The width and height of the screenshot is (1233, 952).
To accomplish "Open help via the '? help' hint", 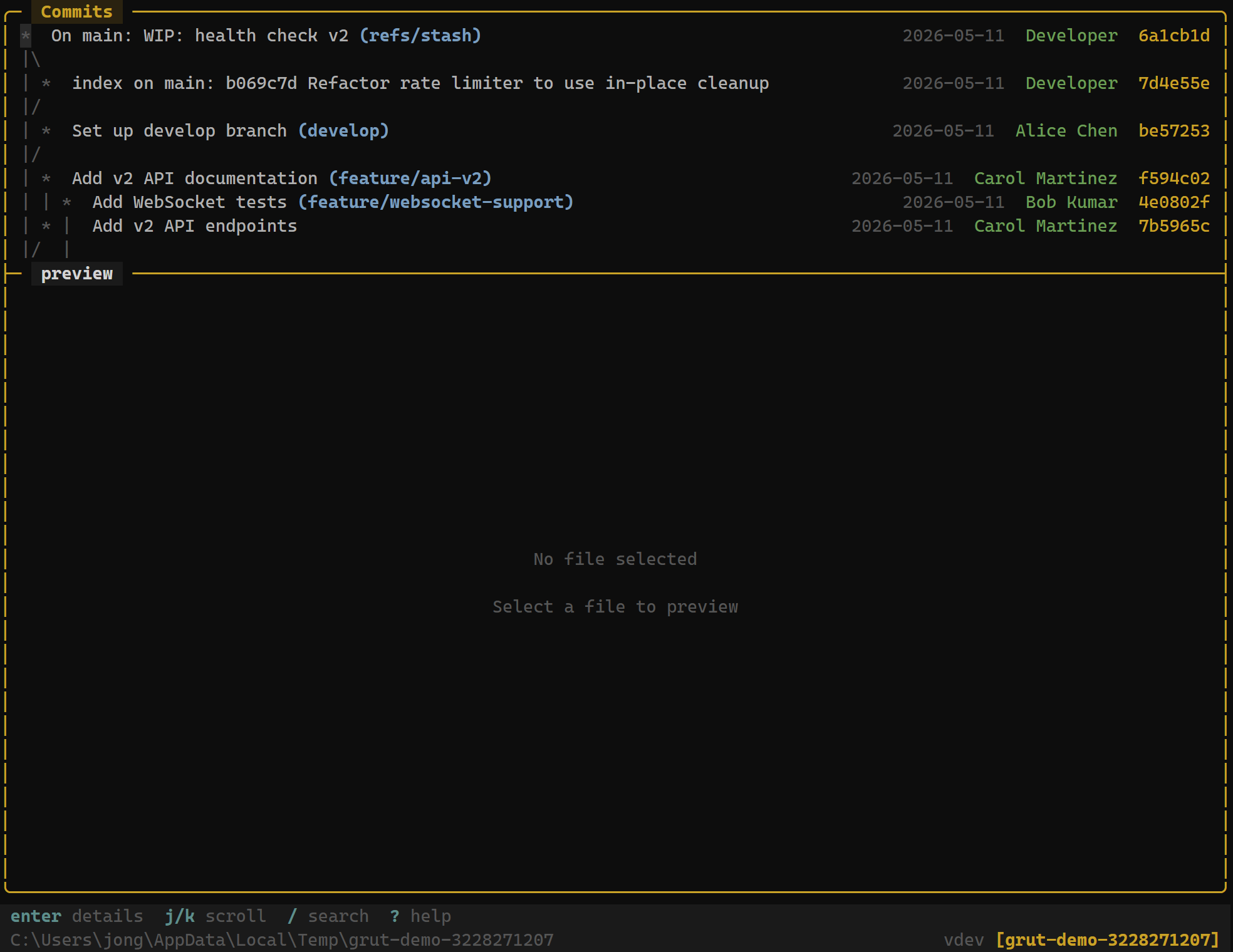I will [420, 916].
